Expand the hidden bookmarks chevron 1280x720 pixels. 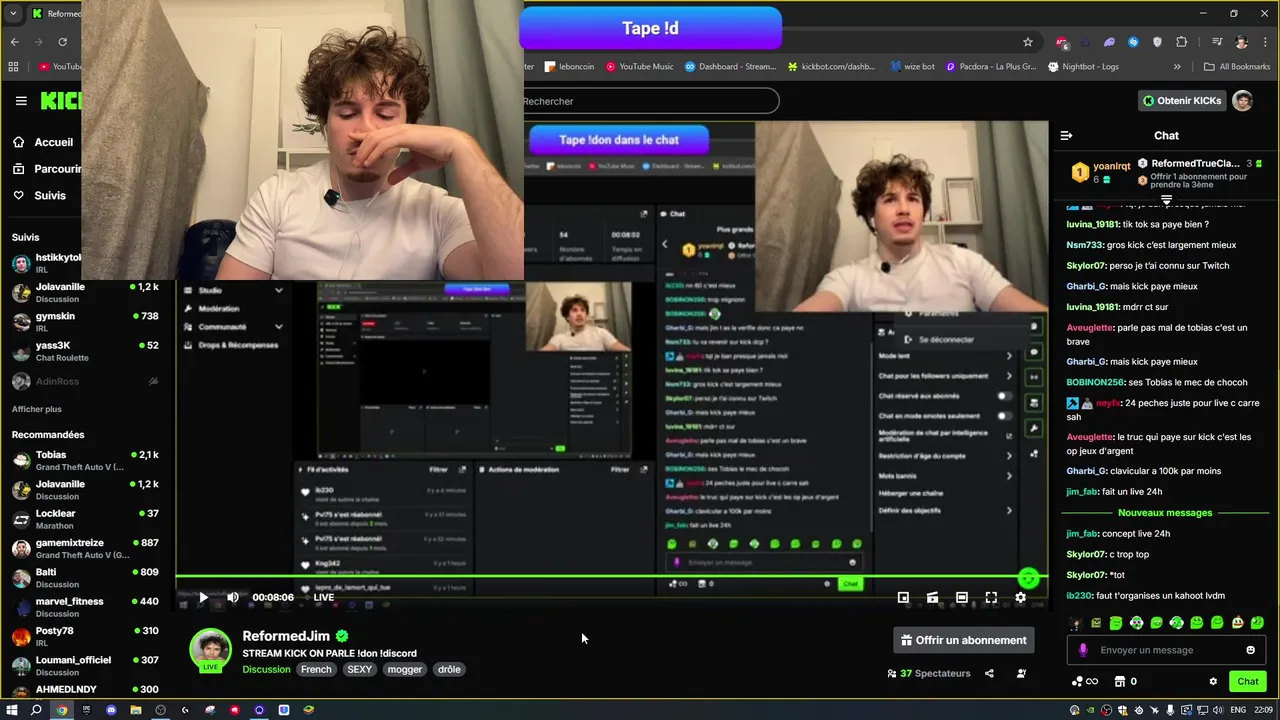(x=1177, y=67)
